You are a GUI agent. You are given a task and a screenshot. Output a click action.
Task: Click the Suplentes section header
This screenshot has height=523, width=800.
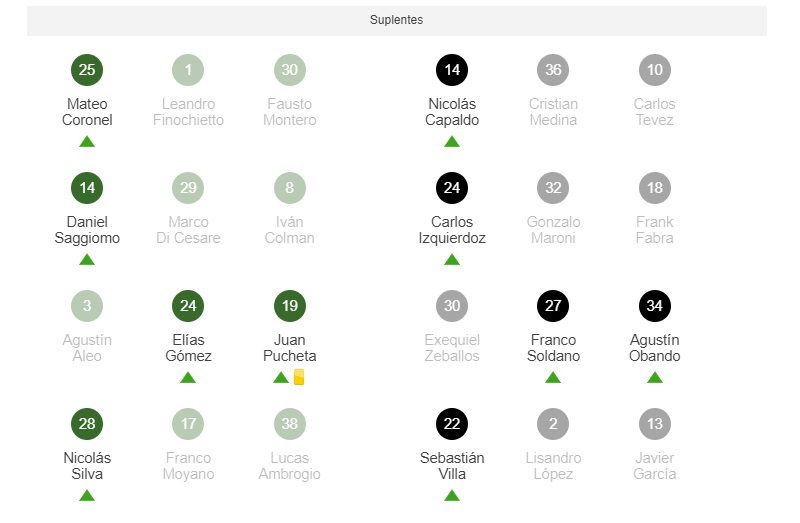click(x=397, y=20)
